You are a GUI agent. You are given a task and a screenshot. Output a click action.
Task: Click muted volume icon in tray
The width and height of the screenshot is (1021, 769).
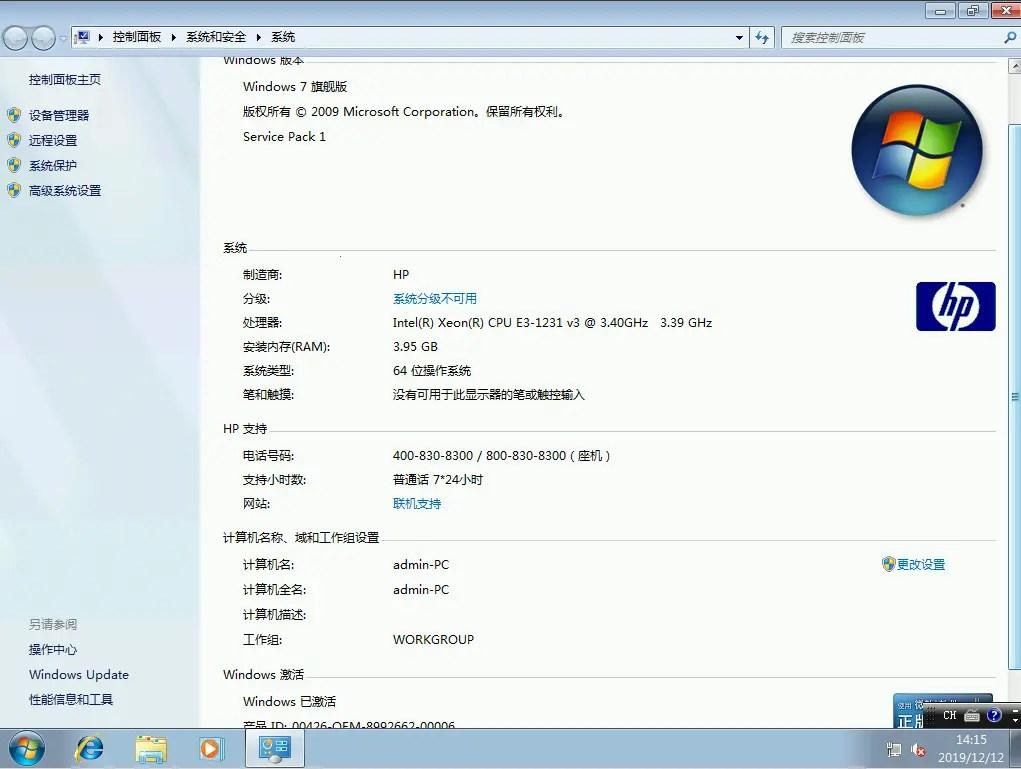[918, 749]
